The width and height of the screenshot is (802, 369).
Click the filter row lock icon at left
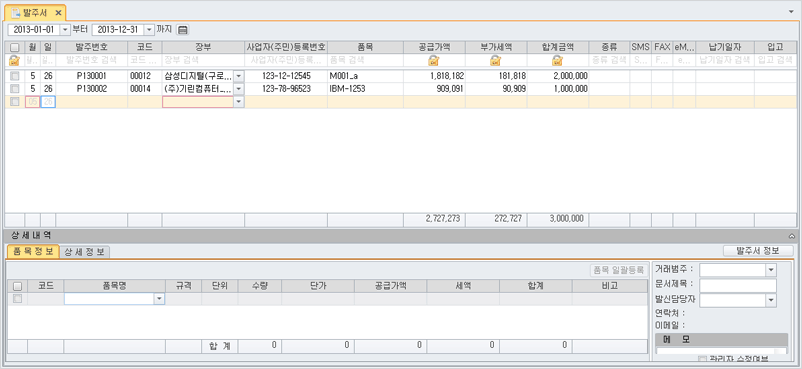click(x=14, y=60)
